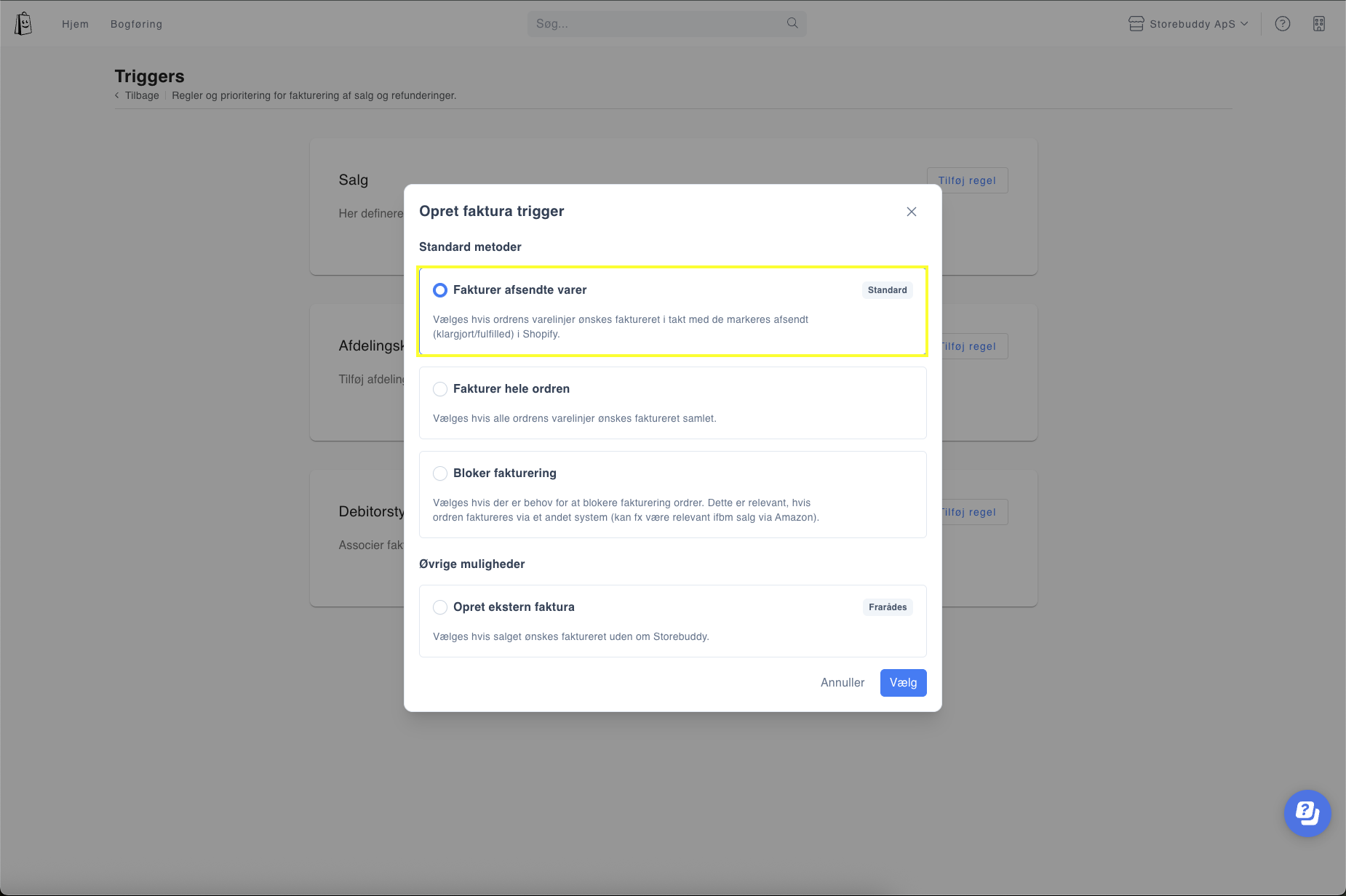Viewport: 1346px width, 896px height.
Task: Go back via Tilbage link
Action: (137, 95)
